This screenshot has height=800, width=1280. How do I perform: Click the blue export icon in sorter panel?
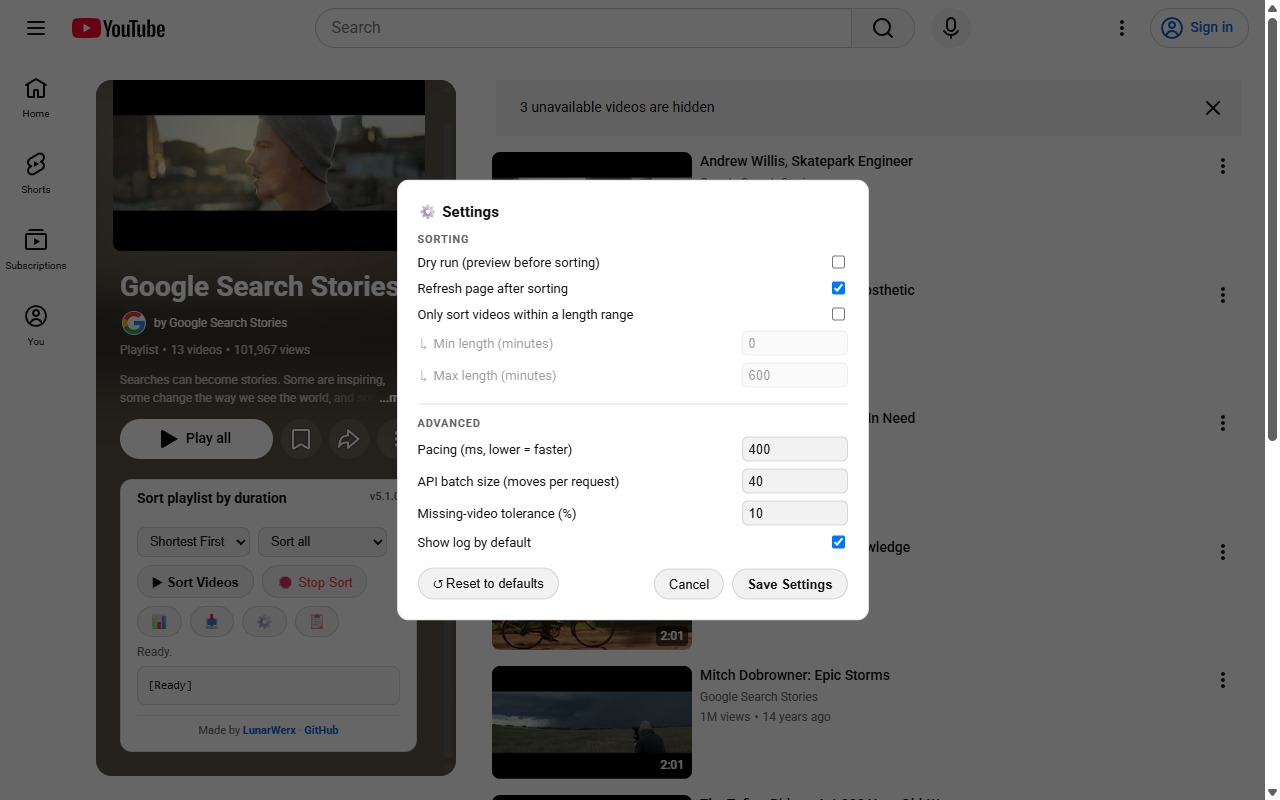click(x=212, y=622)
